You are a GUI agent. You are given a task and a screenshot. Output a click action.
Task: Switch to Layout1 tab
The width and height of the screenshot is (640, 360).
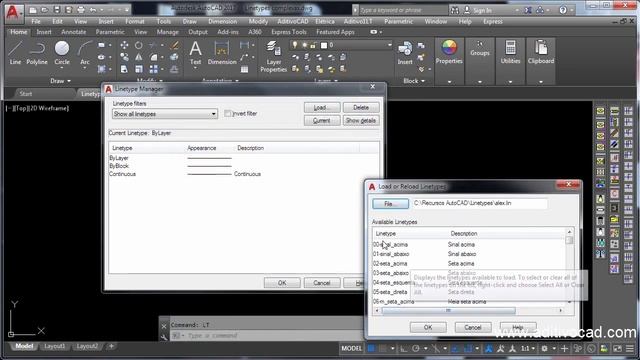pyautogui.click(x=54, y=346)
